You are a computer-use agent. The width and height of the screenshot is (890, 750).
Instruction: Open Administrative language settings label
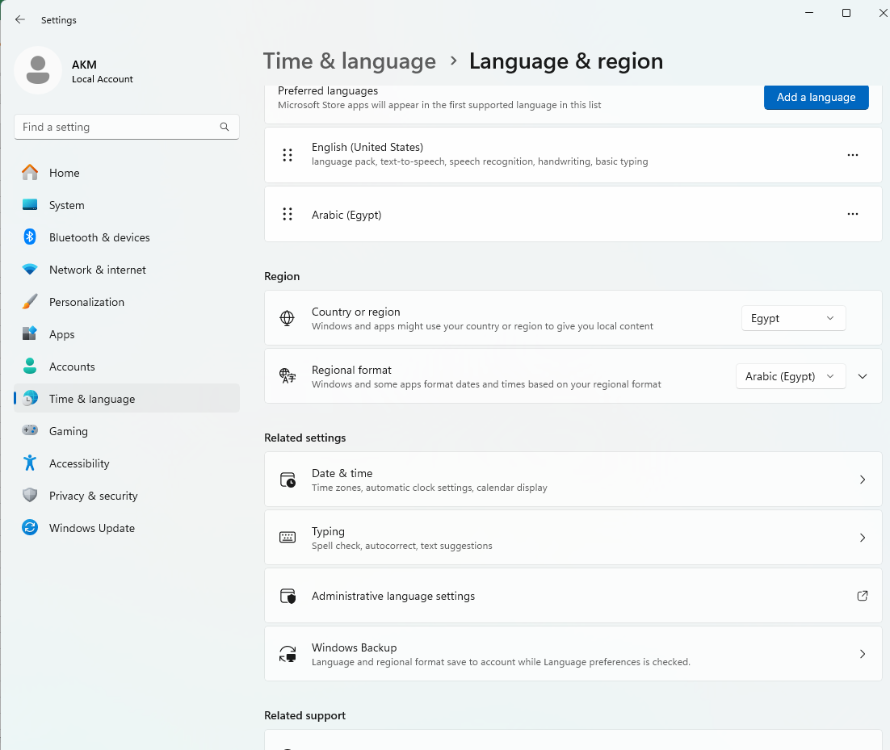393,596
